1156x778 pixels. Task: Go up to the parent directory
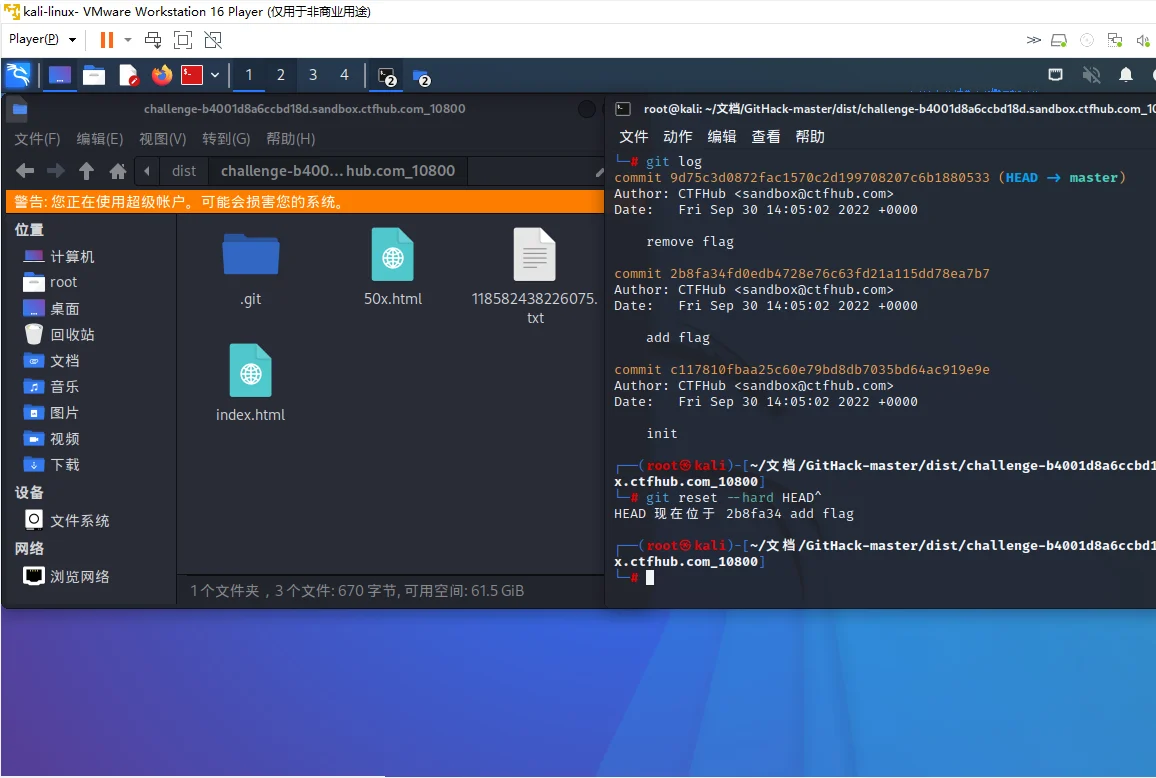coord(87,171)
